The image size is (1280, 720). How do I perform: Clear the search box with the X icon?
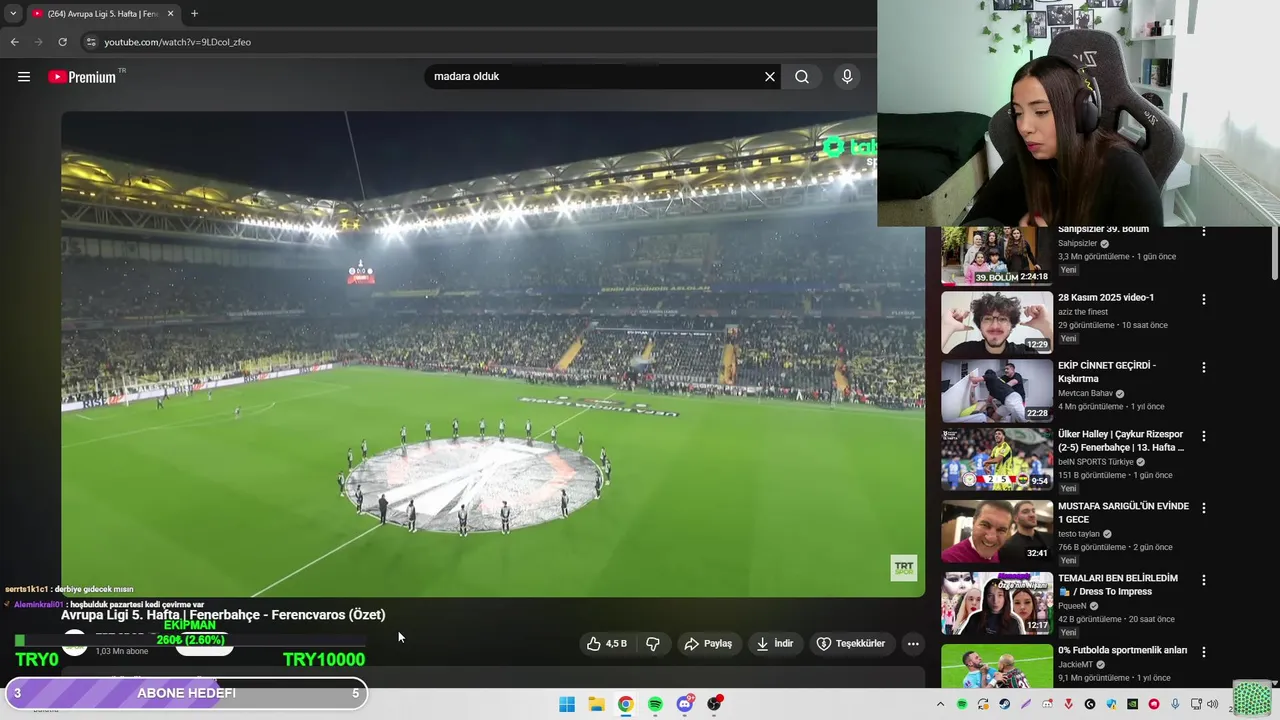[770, 77]
